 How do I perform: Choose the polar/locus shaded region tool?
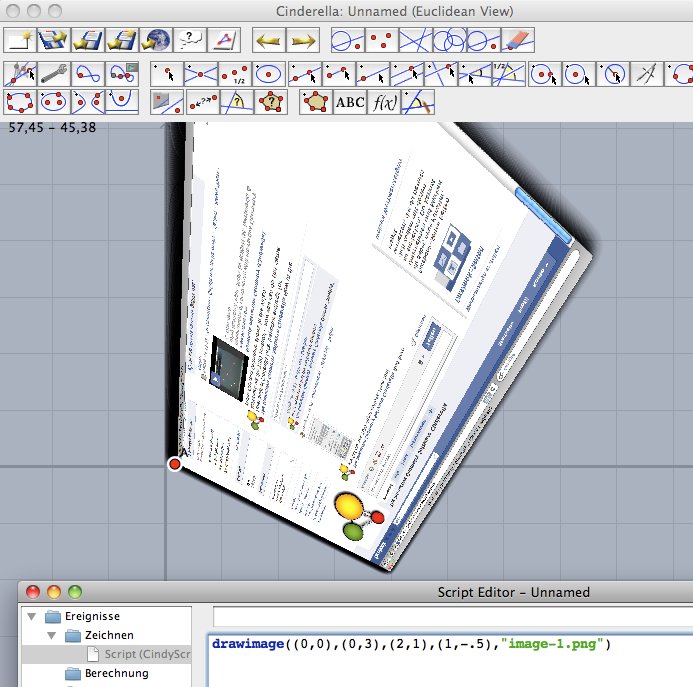pyautogui.click(x=167, y=102)
